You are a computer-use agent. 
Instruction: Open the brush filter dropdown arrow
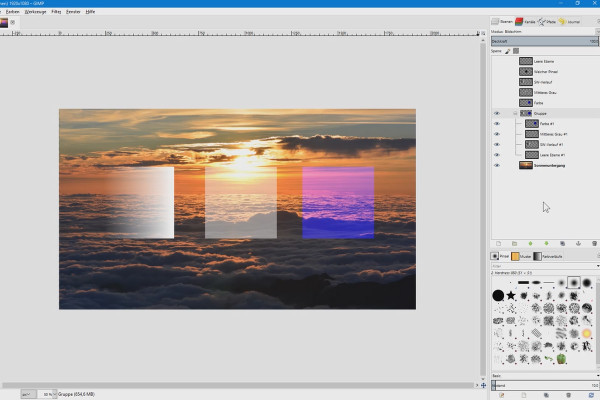pos(598,266)
